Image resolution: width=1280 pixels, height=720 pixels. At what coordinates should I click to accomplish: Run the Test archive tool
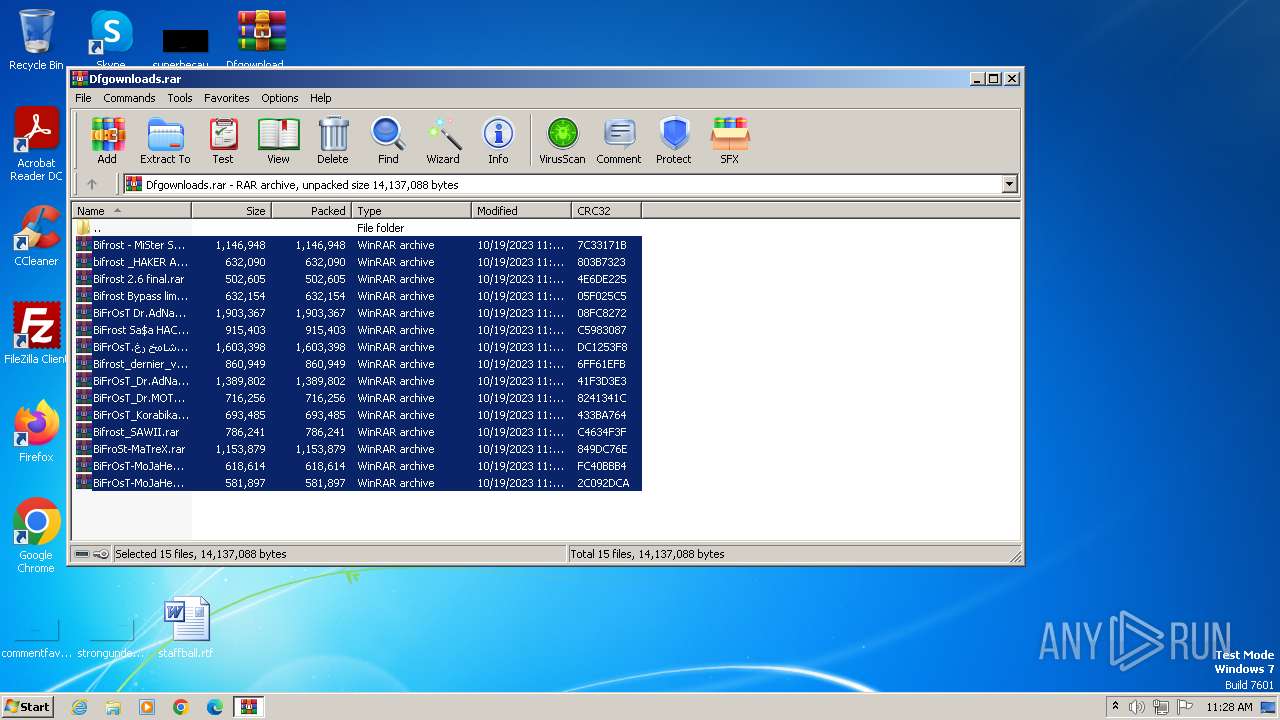(x=223, y=141)
